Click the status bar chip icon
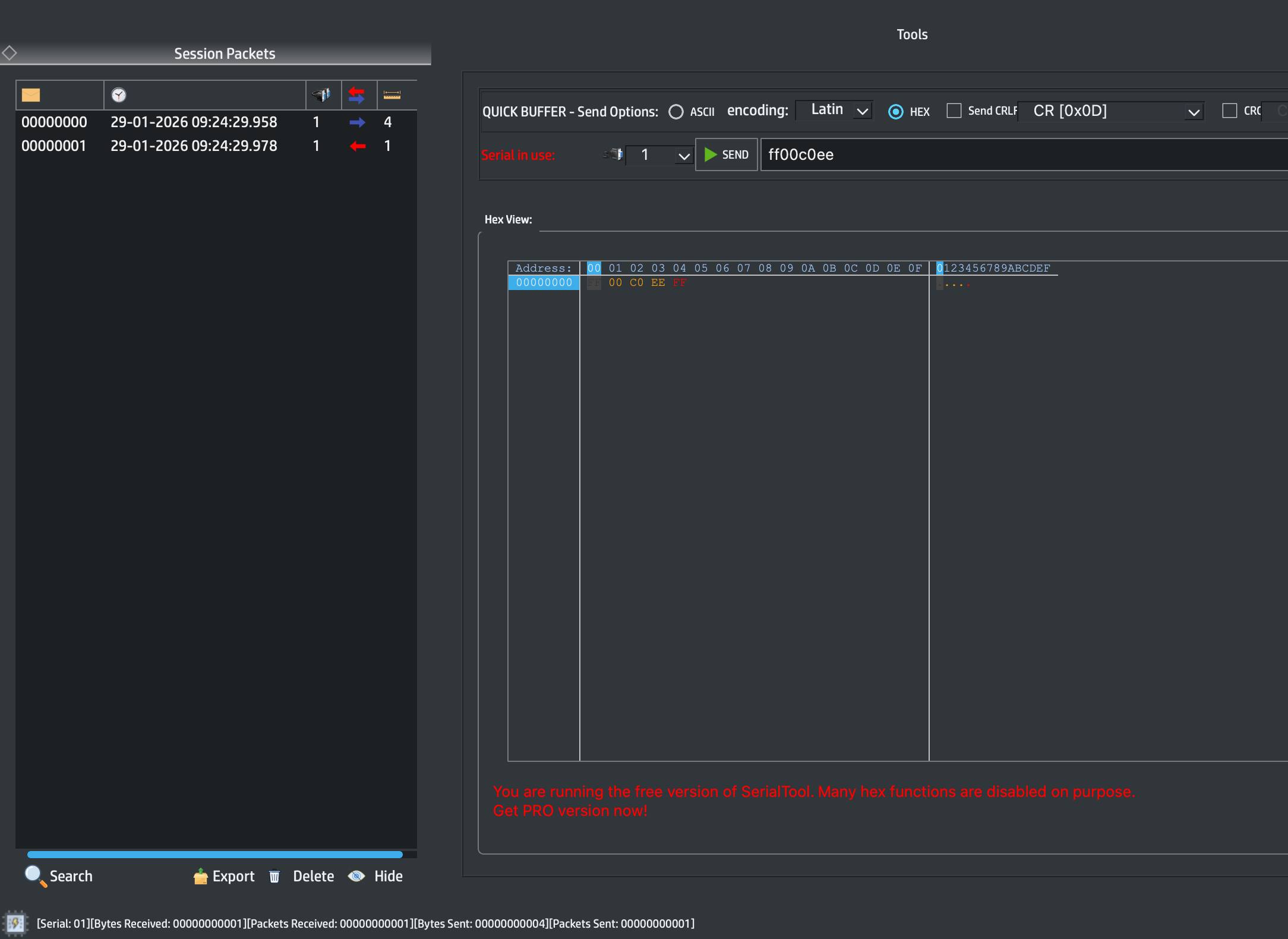1288x939 pixels. coord(15,923)
